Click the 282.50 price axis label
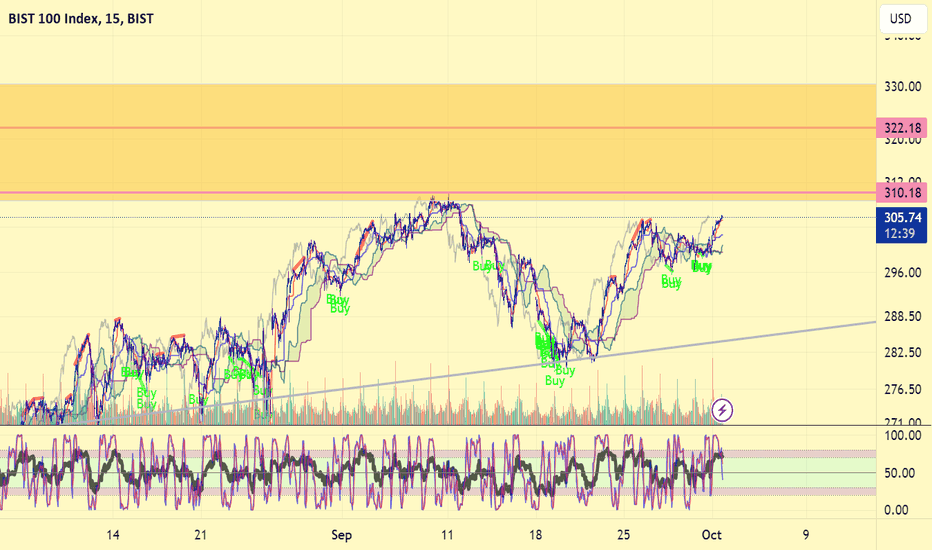The height and width of the screenshot is (550, 932). click(902, 353)
